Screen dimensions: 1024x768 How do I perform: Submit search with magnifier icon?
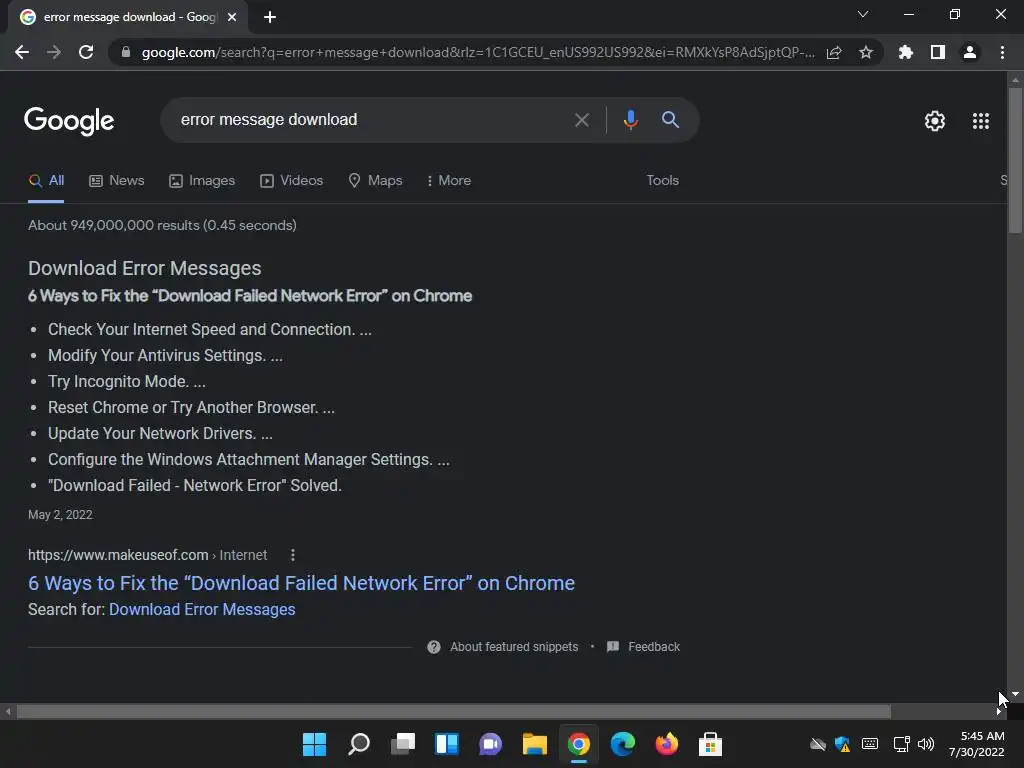coord(670,120)
